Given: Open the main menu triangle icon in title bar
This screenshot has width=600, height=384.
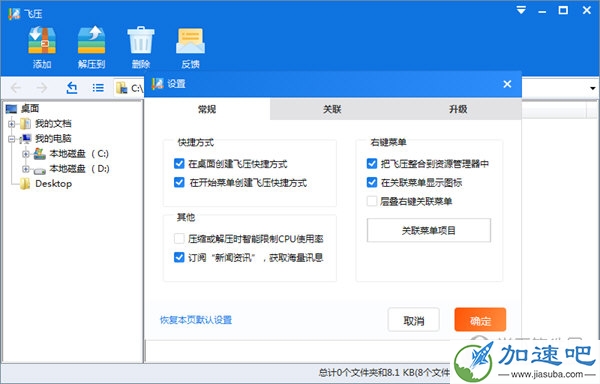Looking at the screenshot, I should point(521,10).
